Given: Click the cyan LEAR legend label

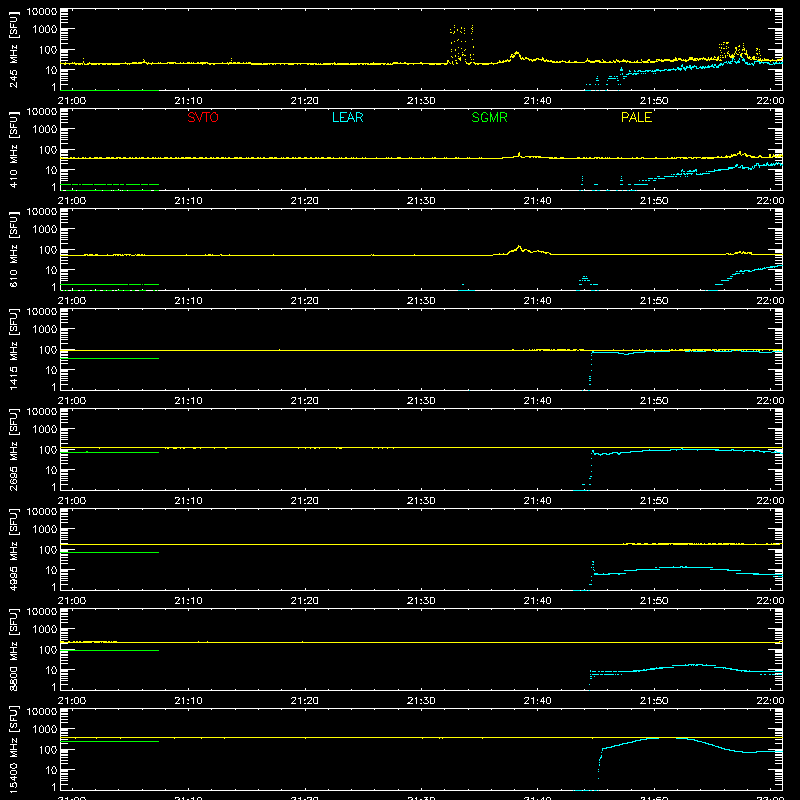Looking at the screenshot, I should (x=347, y=117).
